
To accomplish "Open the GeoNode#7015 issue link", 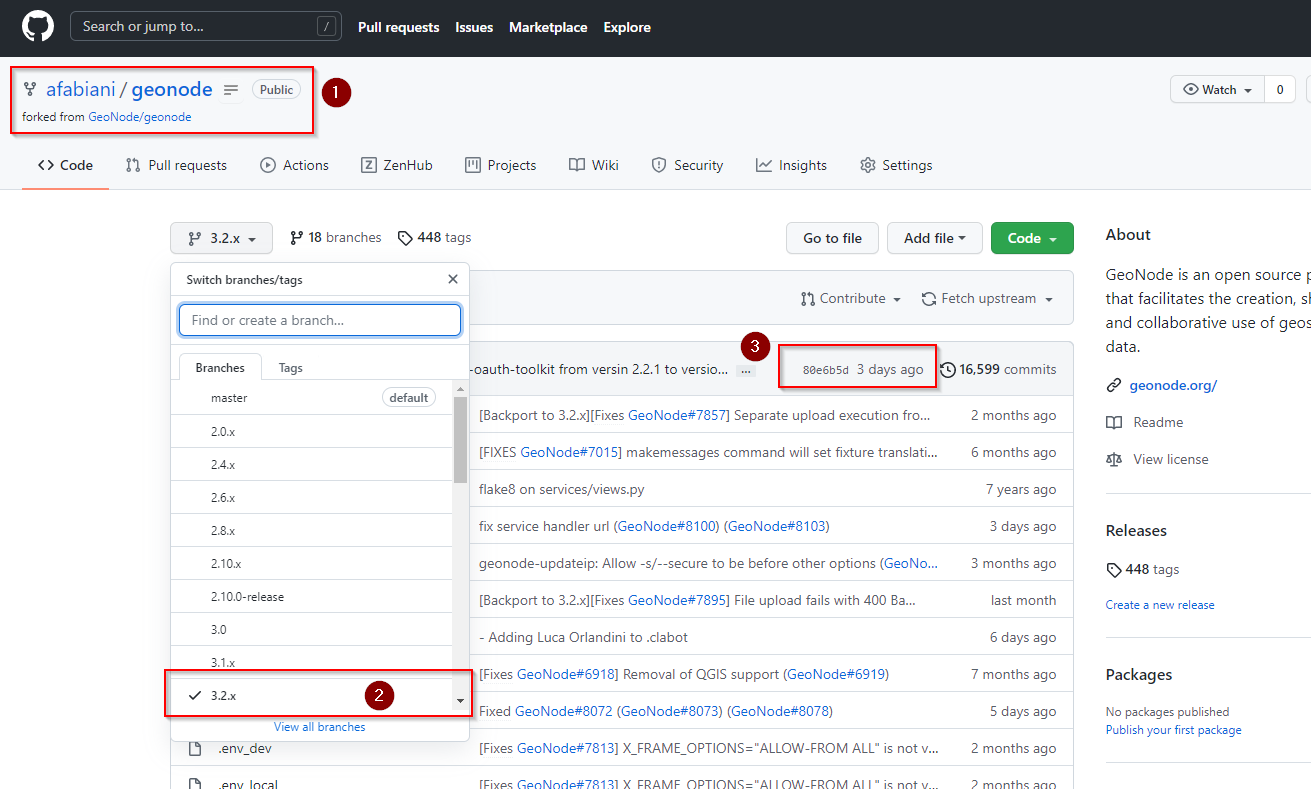I will pos(570,452).
